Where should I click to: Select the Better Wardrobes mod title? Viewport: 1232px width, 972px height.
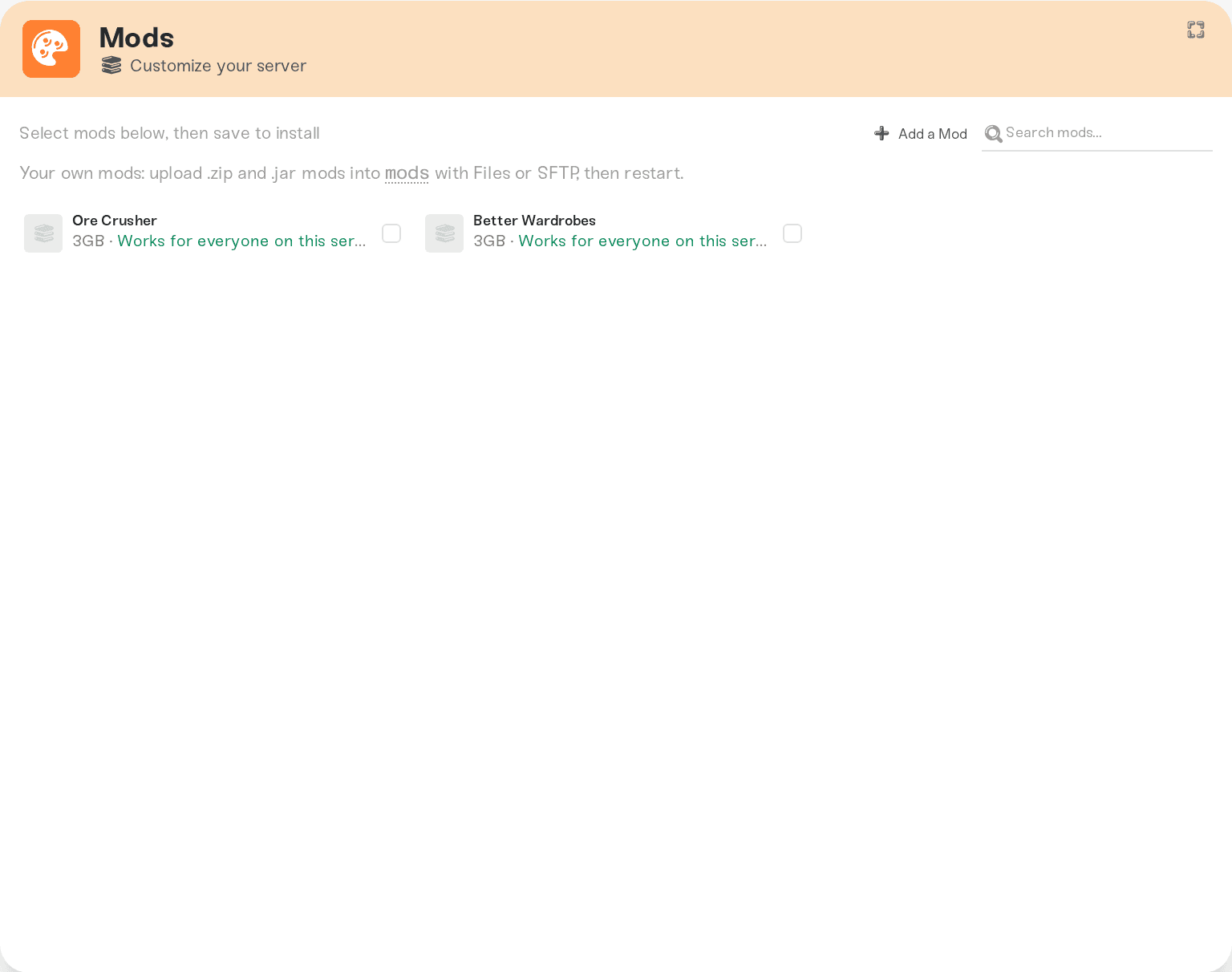click(534, 221)
